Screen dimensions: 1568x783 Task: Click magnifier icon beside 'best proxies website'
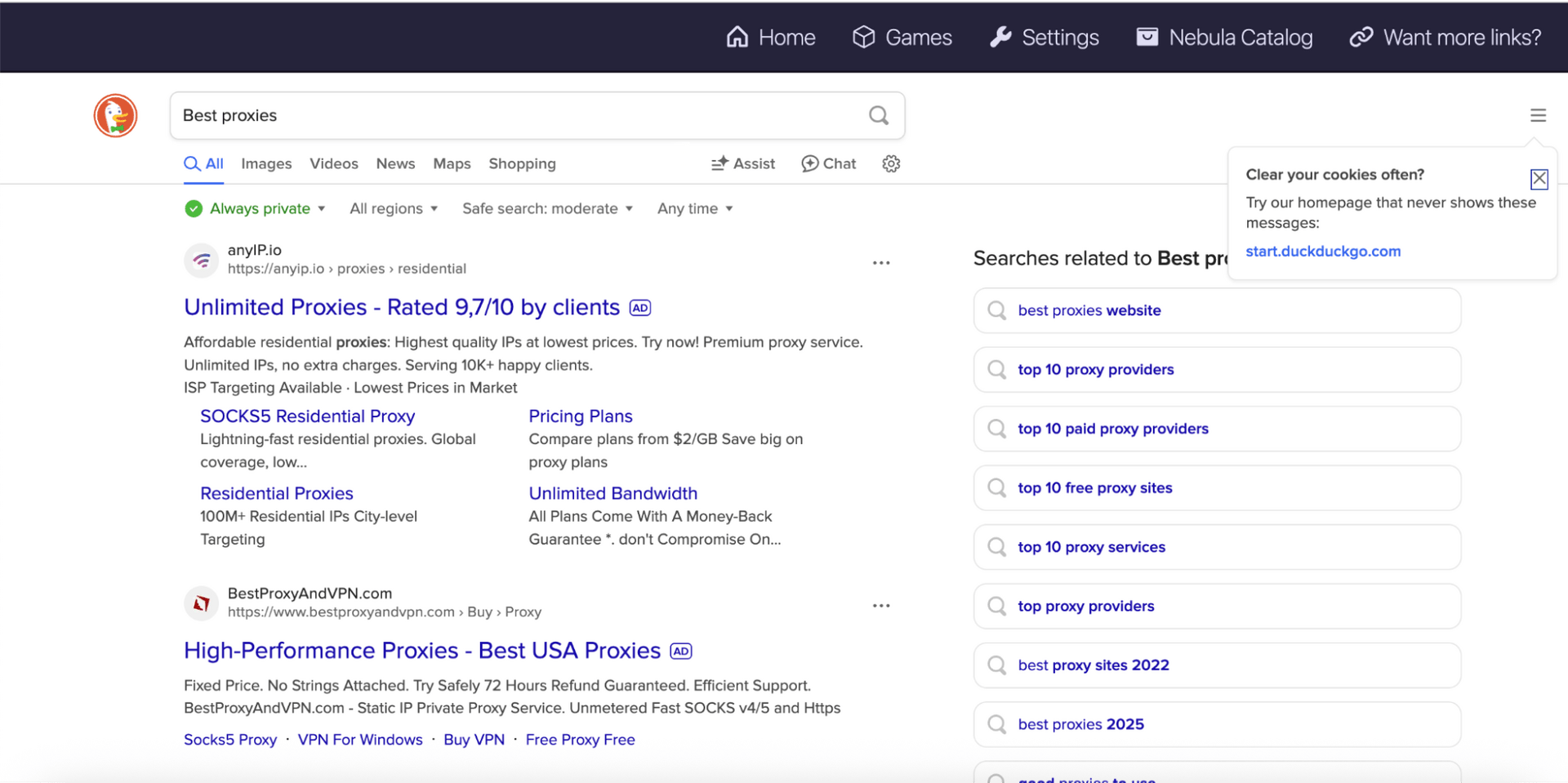pos(996,310)
